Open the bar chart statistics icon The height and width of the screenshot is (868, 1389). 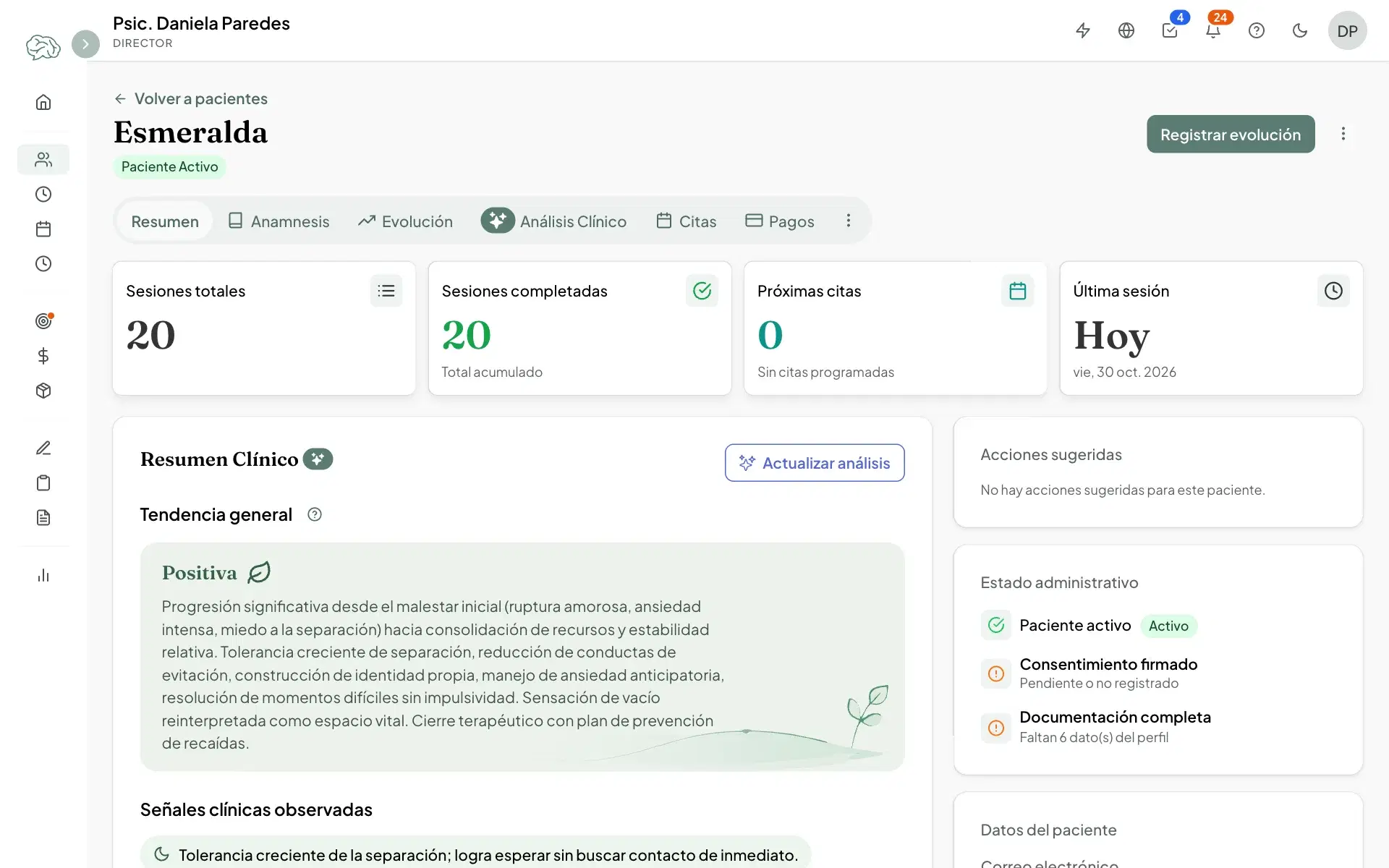(x=43, y=575)
